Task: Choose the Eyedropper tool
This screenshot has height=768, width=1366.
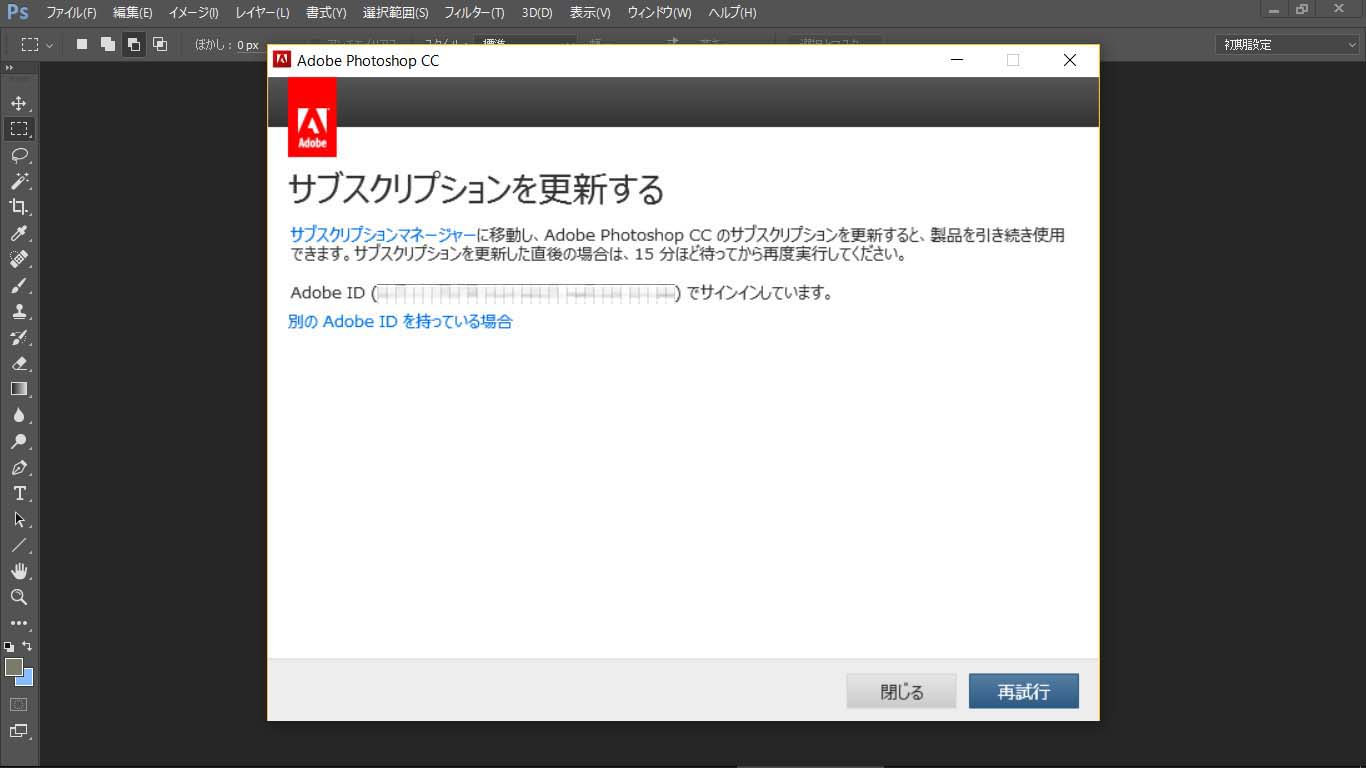Action: tap(18, 233)
